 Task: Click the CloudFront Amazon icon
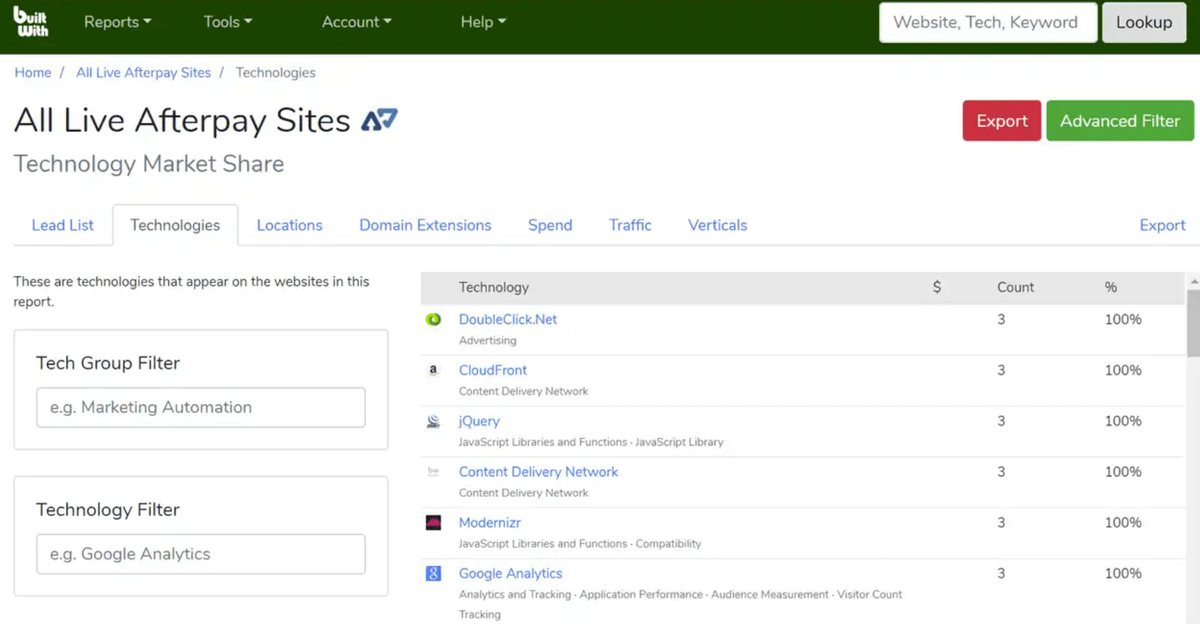click(433, 370)
